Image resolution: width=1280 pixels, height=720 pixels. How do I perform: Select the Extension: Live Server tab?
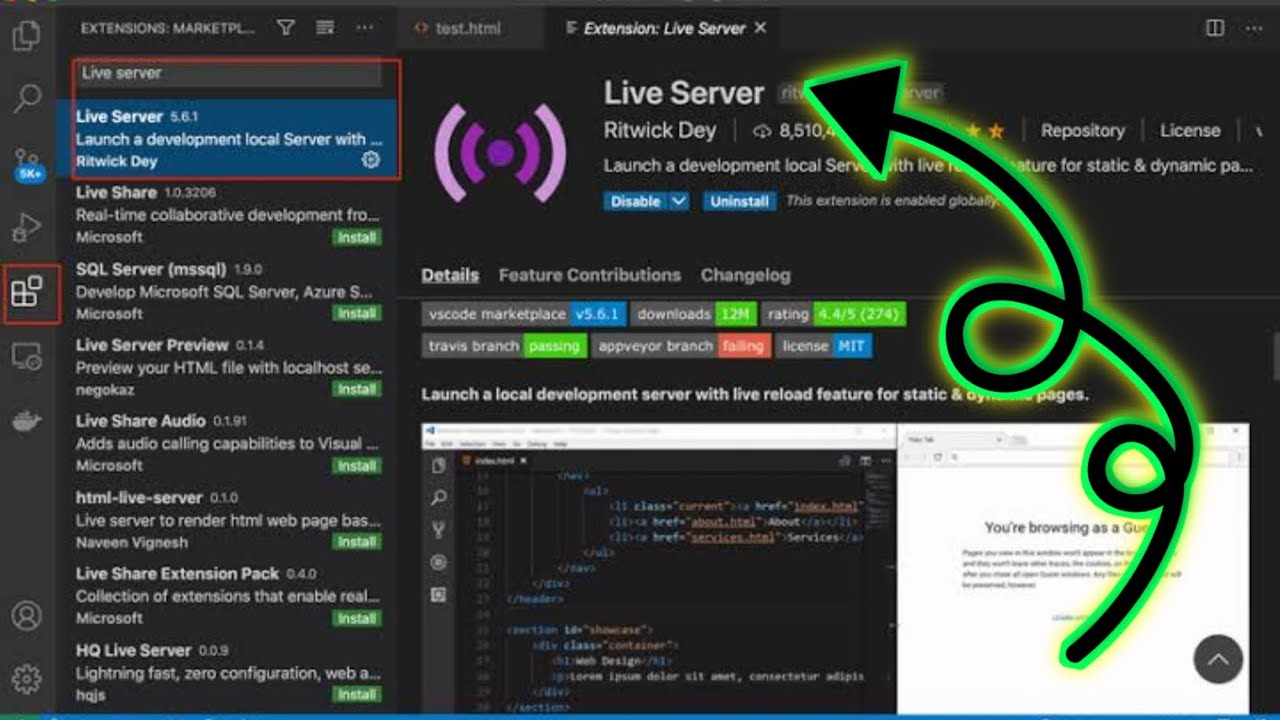pyautogui.click(x=662, y=28)
